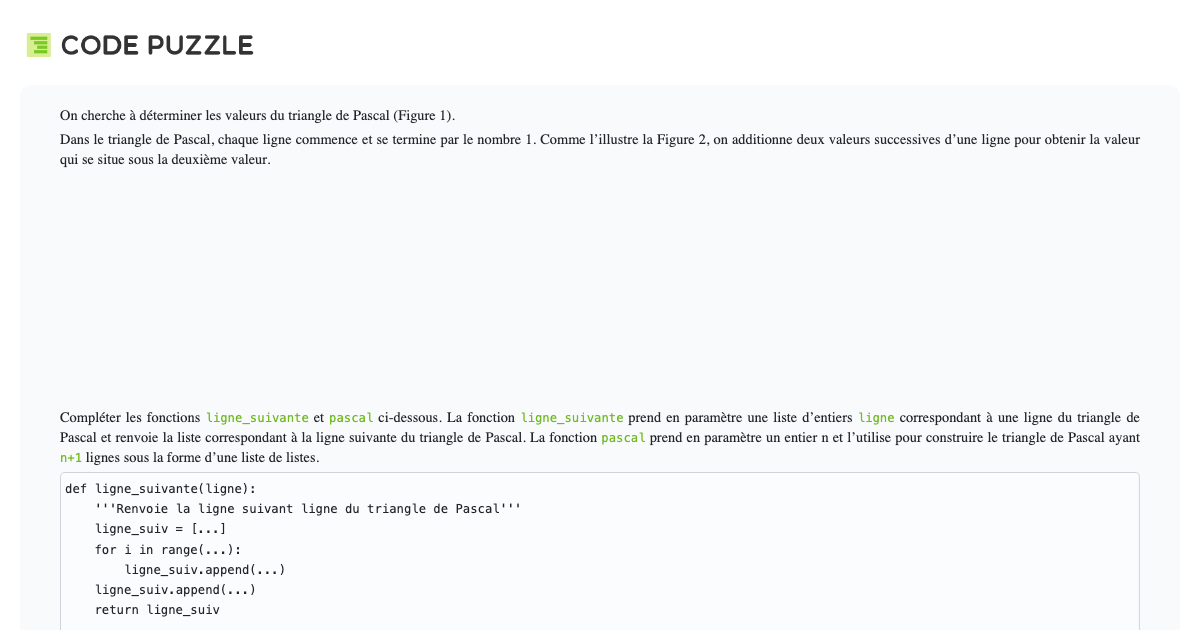Click the green n+1 code term
The height and width of the screenshot is (630, 1200).
(71, 458)
